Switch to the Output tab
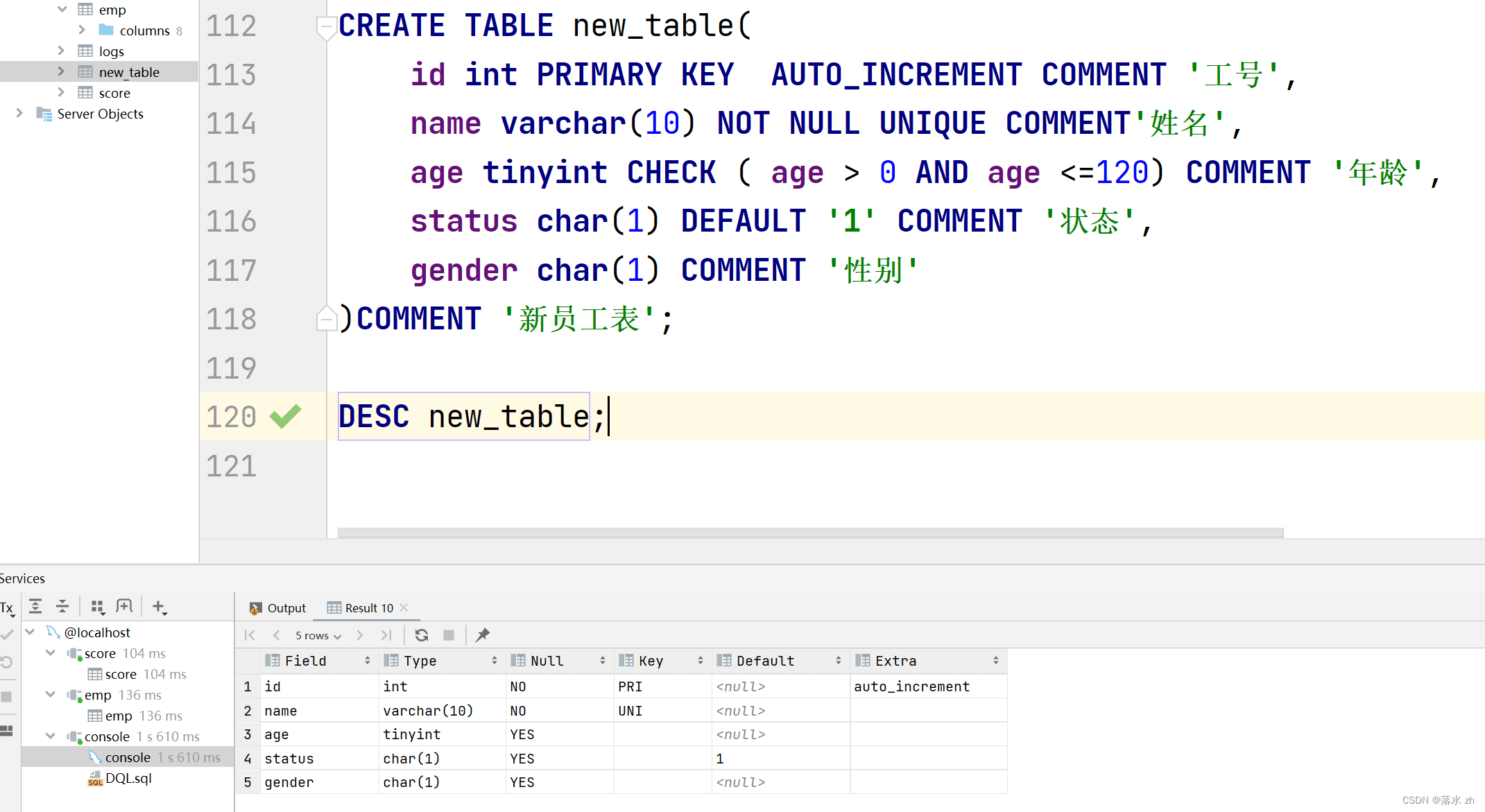1485x812 pixels. click(x=277, y=608)
